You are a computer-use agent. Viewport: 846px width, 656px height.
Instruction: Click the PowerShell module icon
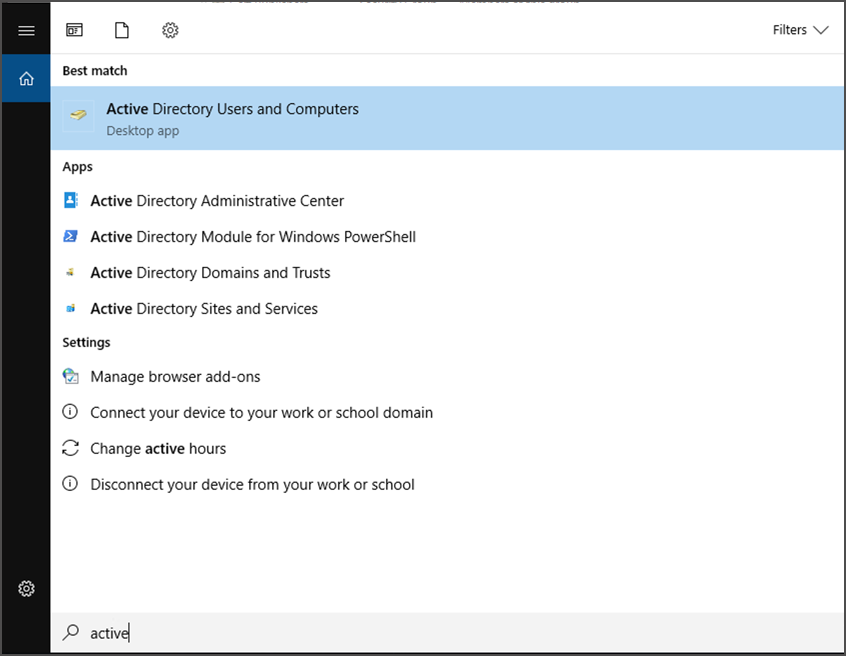click(71, 236)
